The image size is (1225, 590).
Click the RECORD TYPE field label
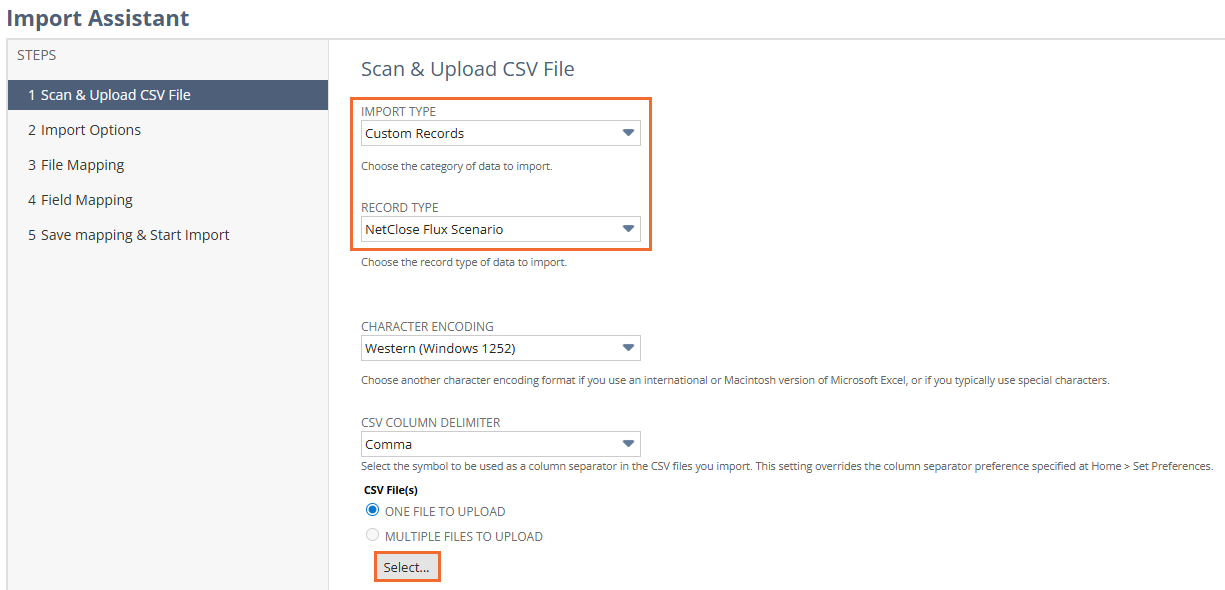(x=400, y=207)
